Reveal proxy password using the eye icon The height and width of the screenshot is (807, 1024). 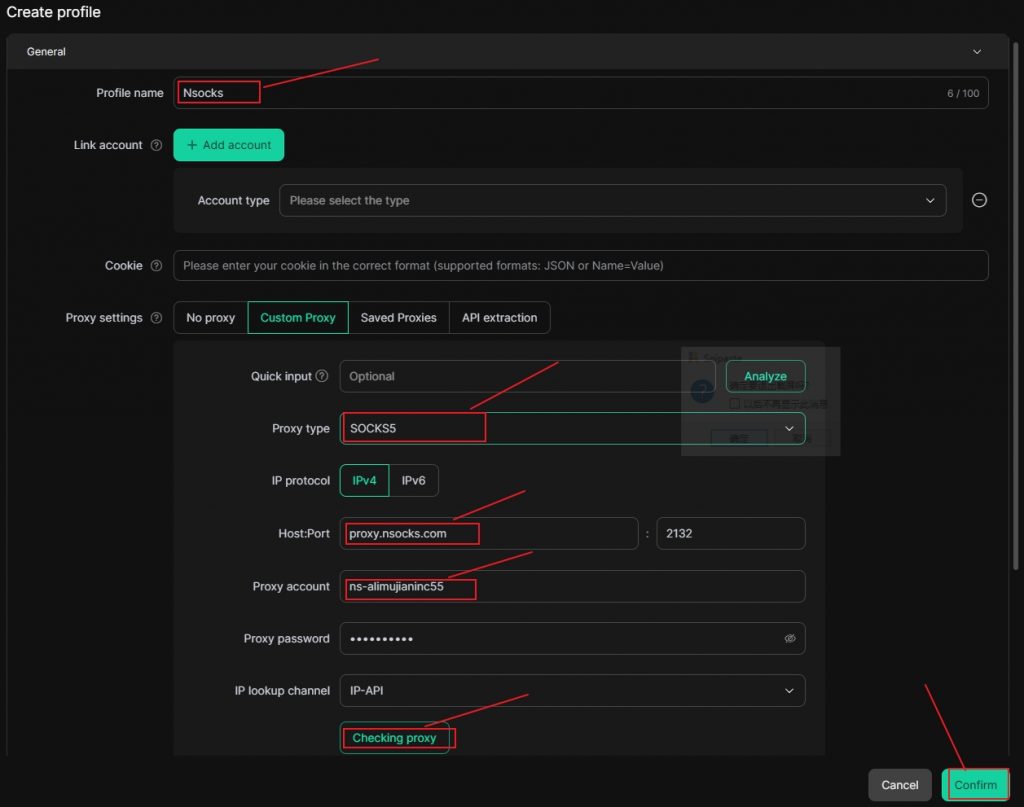(790, 638)
